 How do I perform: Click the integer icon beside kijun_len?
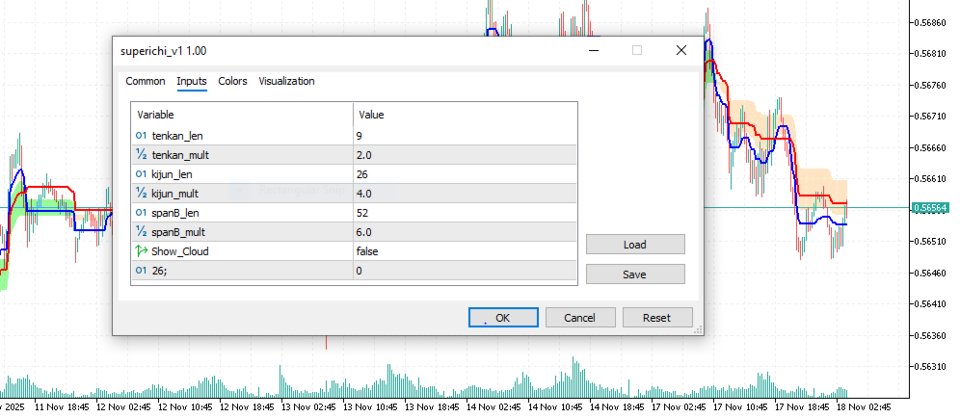click(141, 174)
